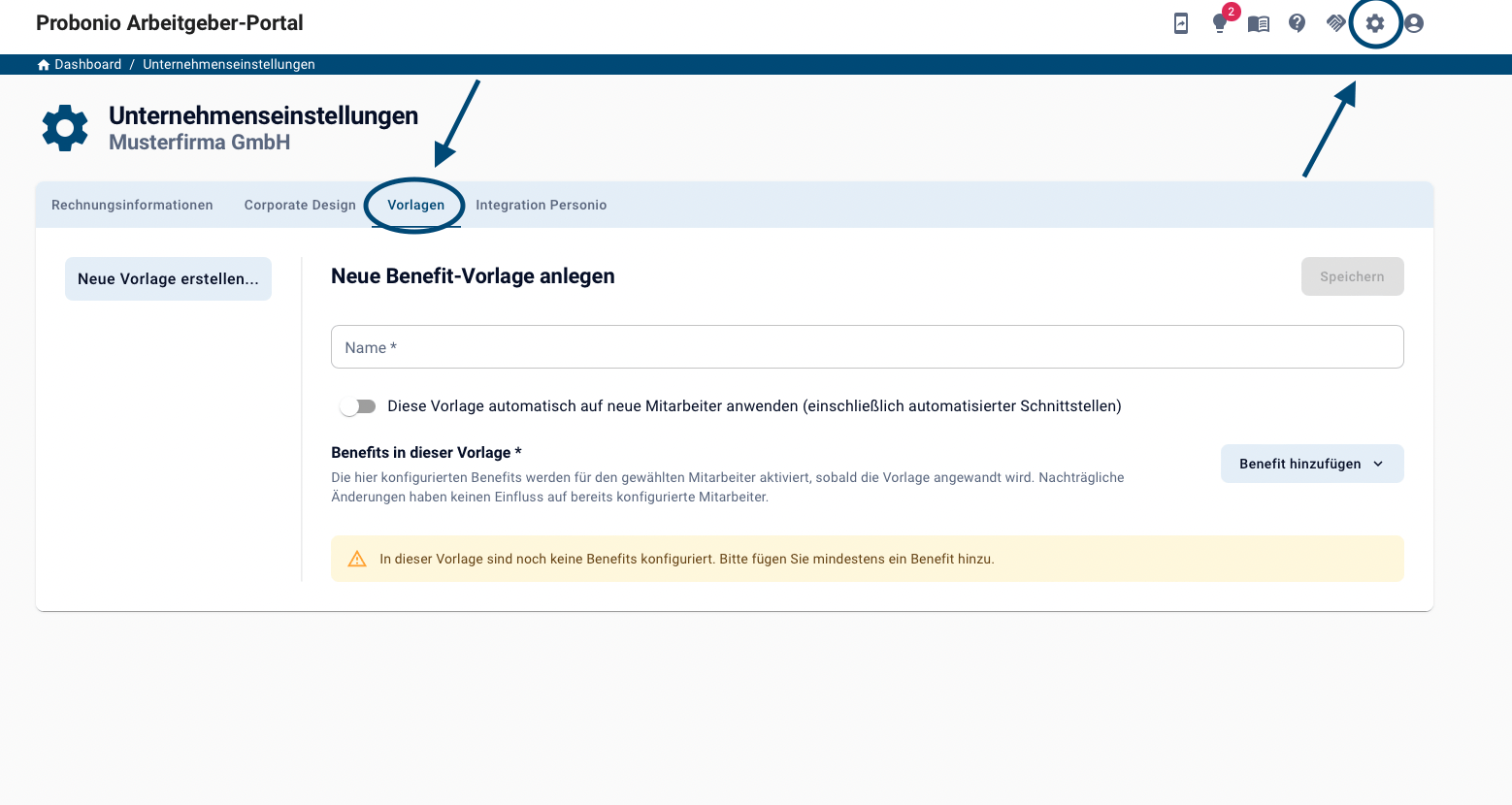
Task: Click the Probonio Arbeitgeber-Portal title
Action: click(x=170, y=23)
